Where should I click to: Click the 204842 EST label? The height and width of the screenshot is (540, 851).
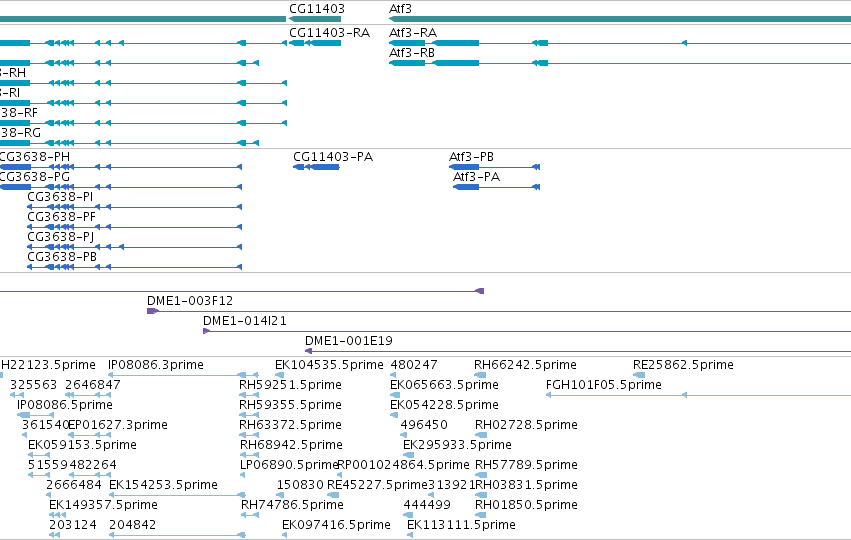point(132,525)
